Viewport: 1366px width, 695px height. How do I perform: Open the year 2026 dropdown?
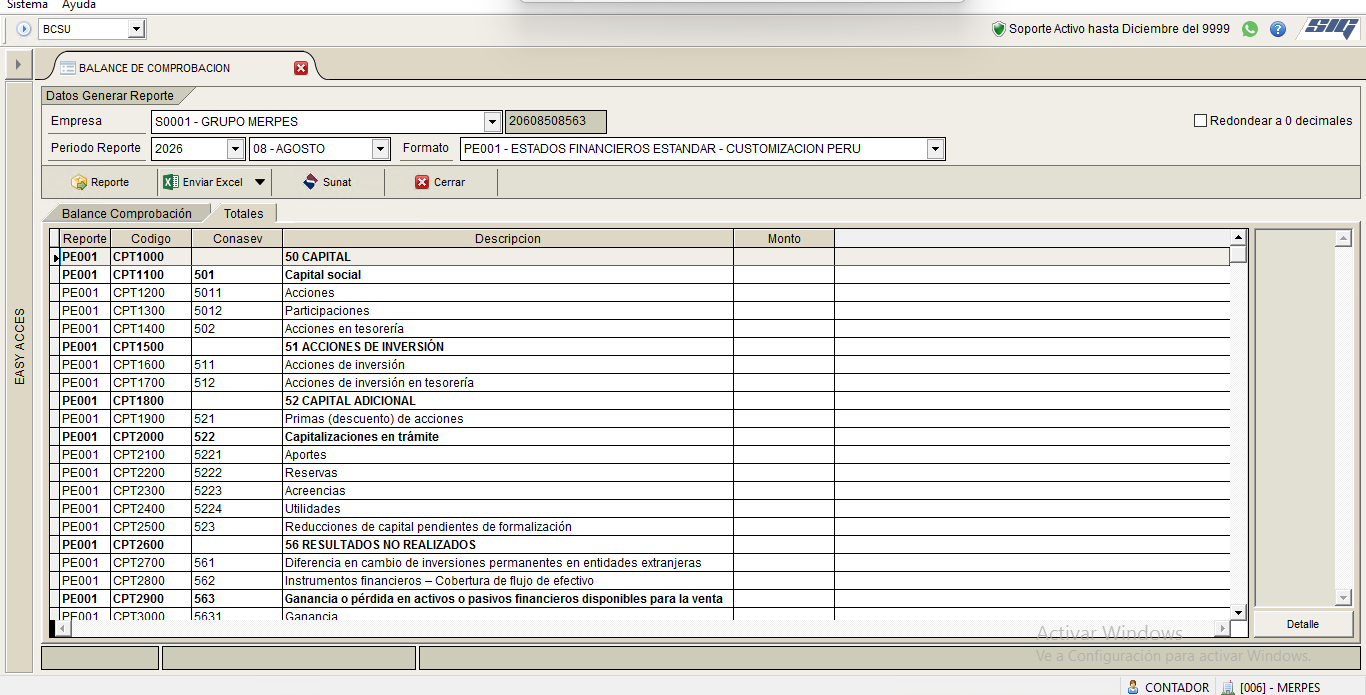[236, 149]
